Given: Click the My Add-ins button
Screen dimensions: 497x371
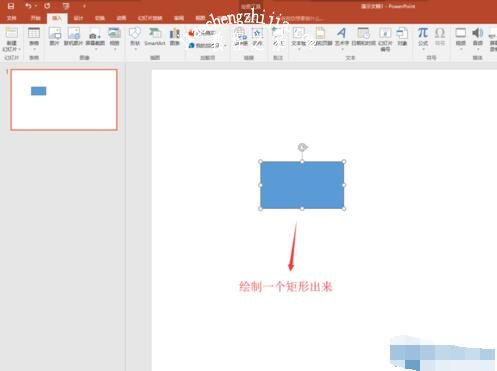Looking at the screenshot, I should (204, 45).
